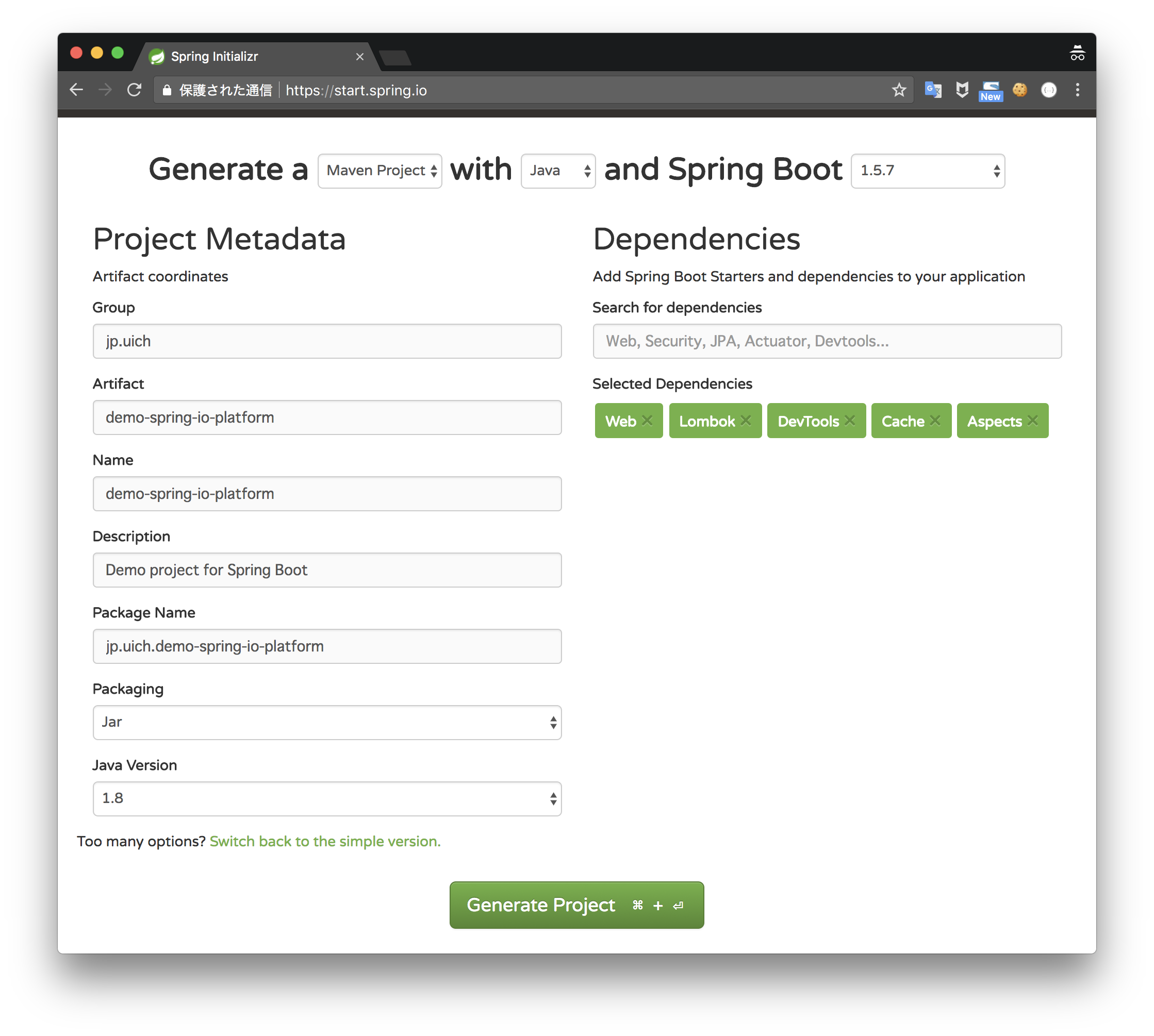This screenshot has width=1154, height=1036.
Task: Remove the Web dependency tag
Action: click(x=647, y=421)
